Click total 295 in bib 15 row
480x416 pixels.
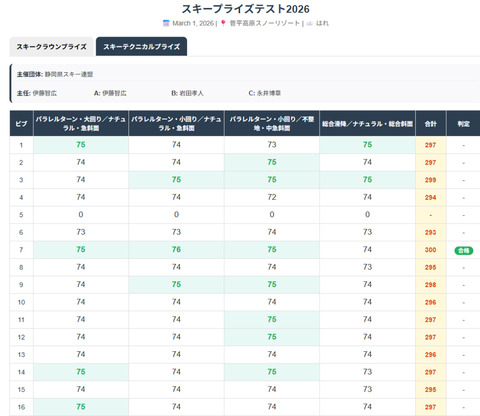coord(431,390)
